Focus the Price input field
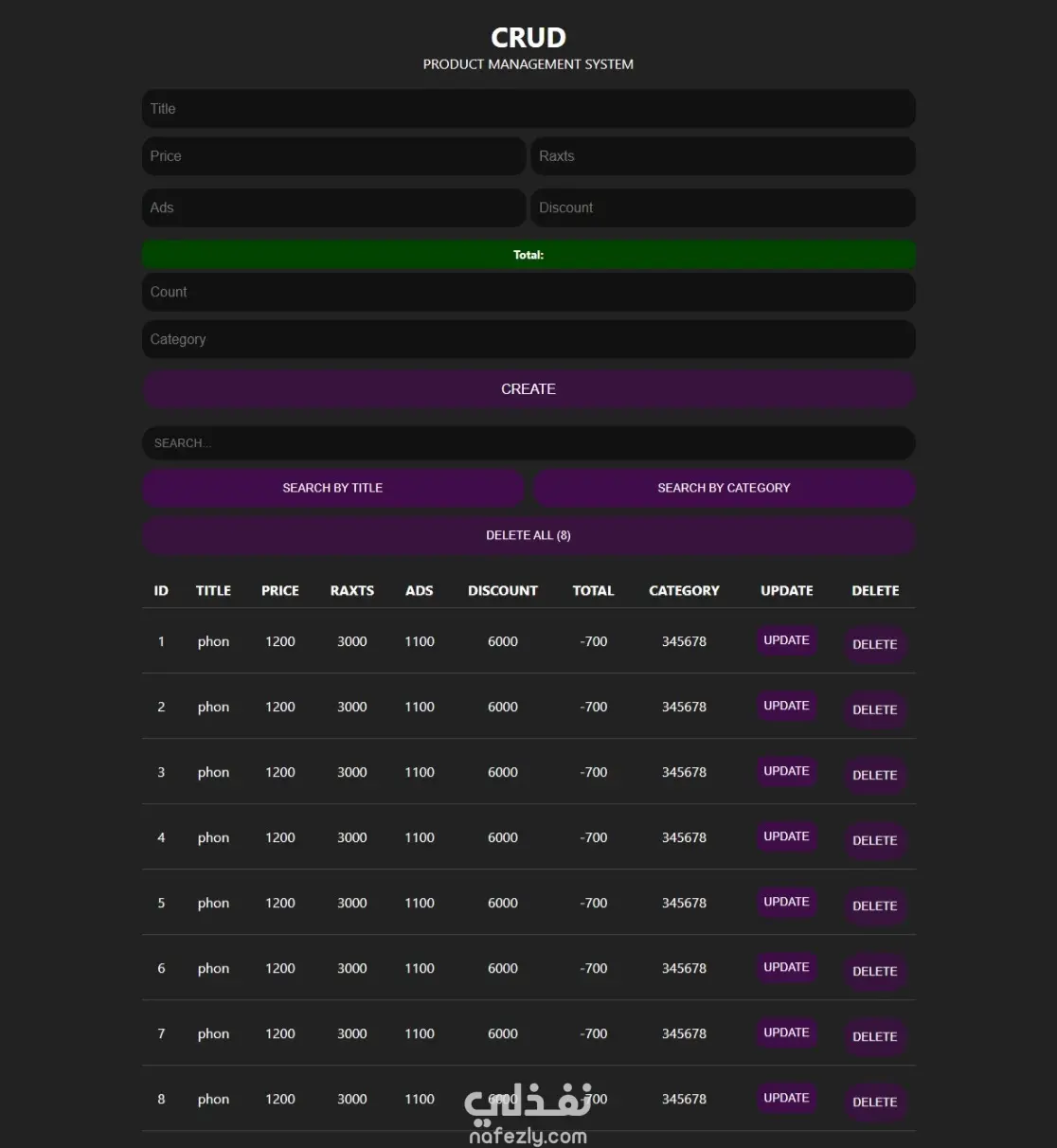1057x1148 pixels. tap(333, 156)
